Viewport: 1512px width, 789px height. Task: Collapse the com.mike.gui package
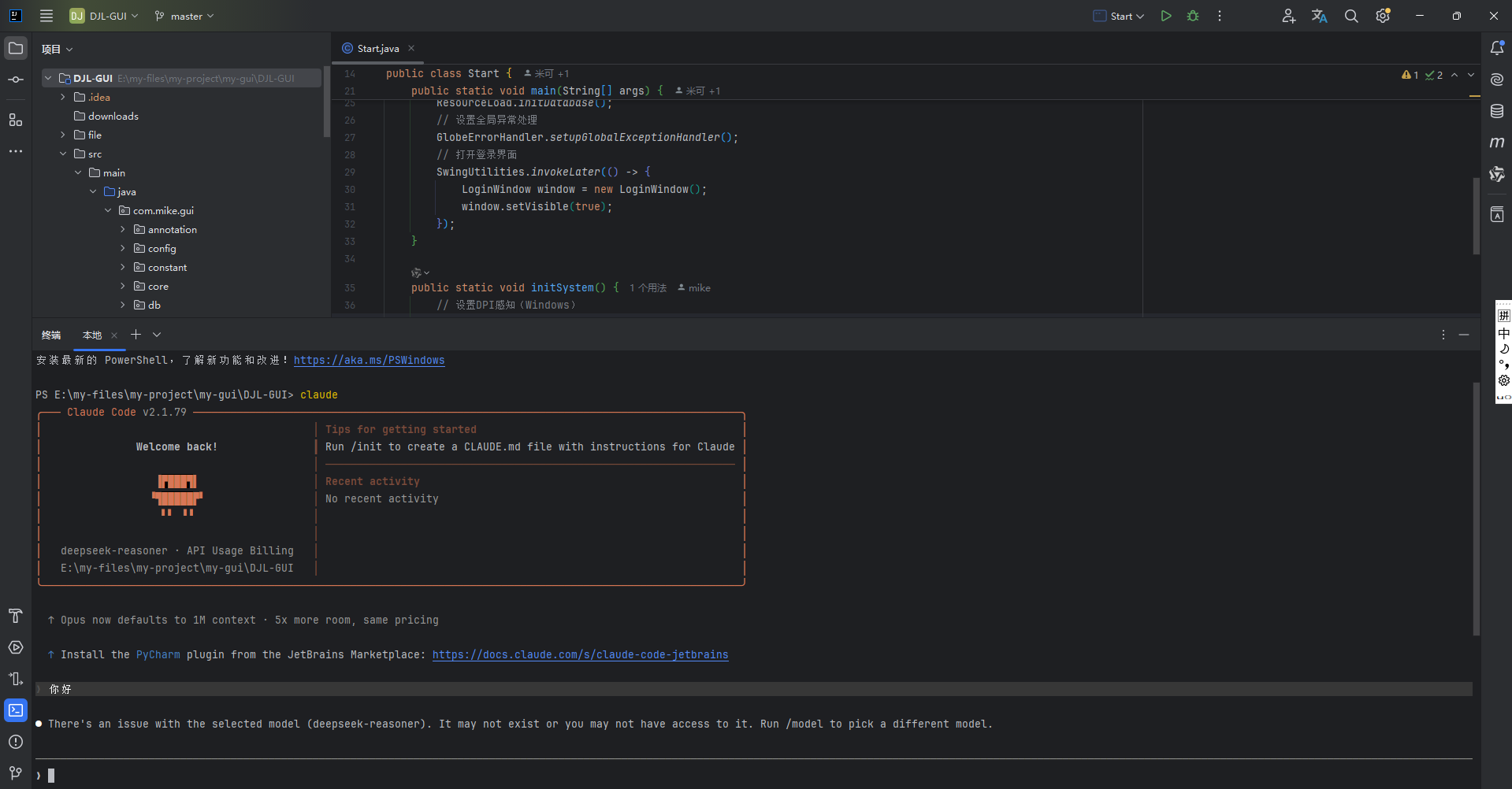click(x=108, y=210)
